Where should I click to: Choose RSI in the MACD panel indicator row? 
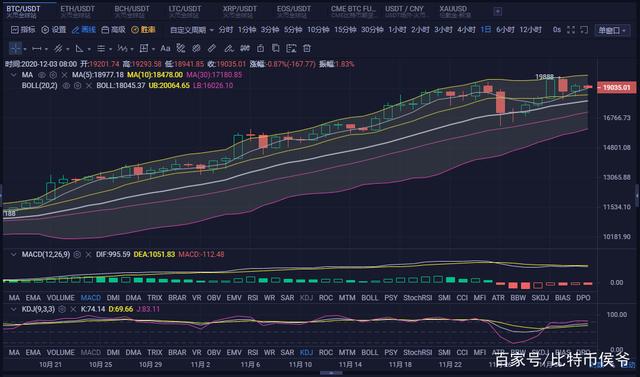[253, 298]
